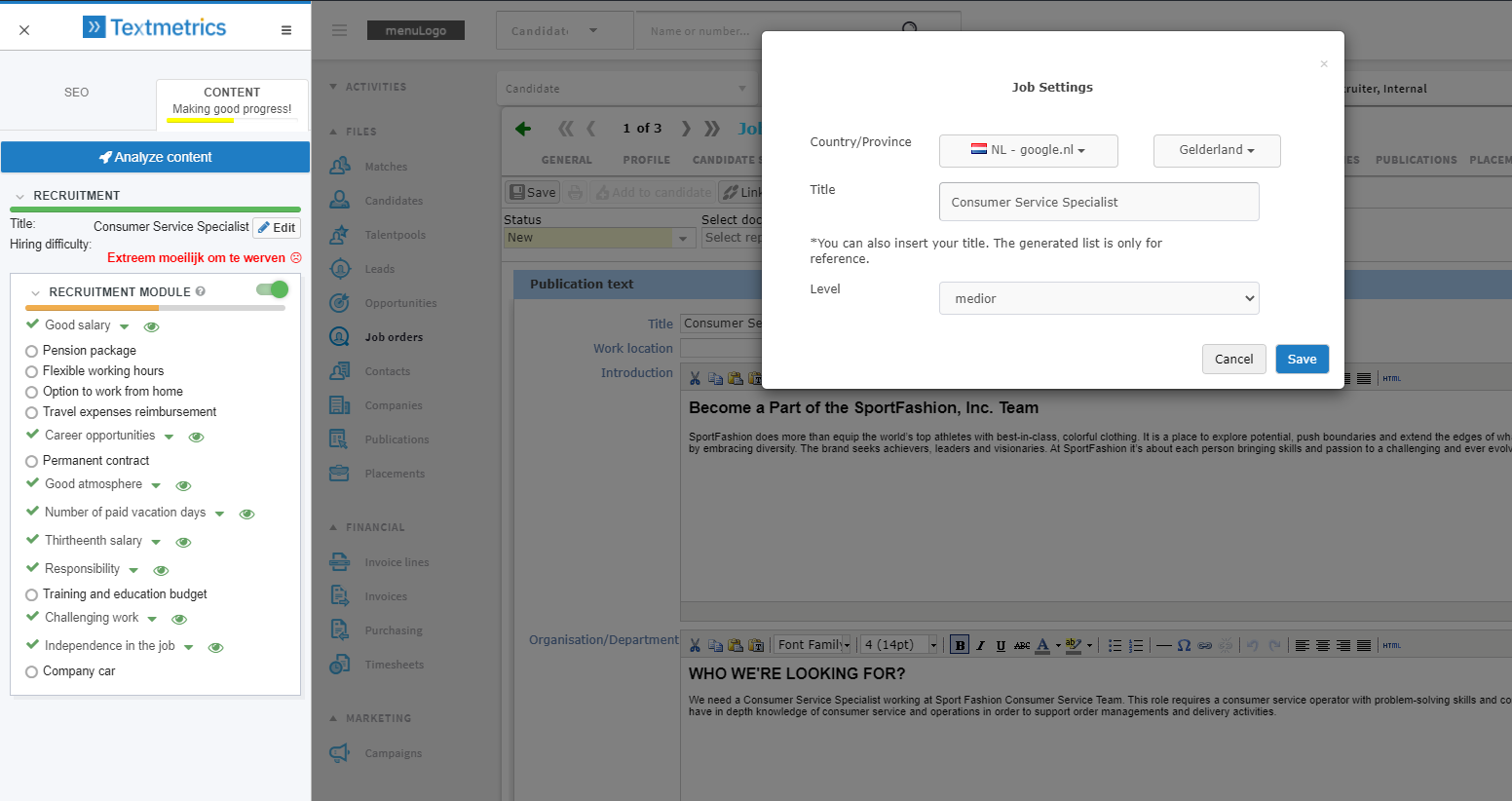Open the PROFILE tab of the job
The image size is (1512, 801).
pos(646,160)
